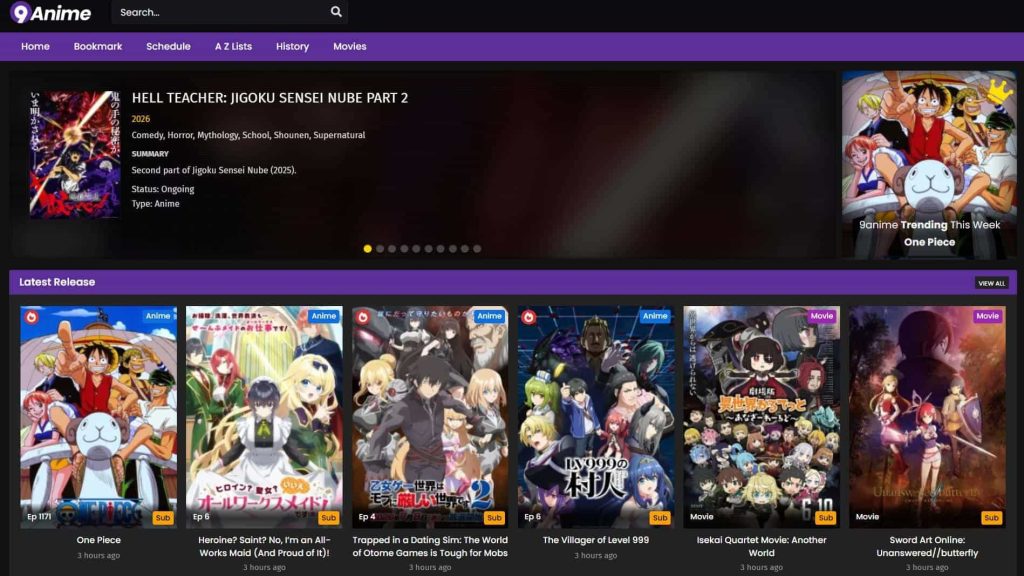Click Movie badge on Sword Art Online card
1024x576 pixels.
(x=987, y=315)
